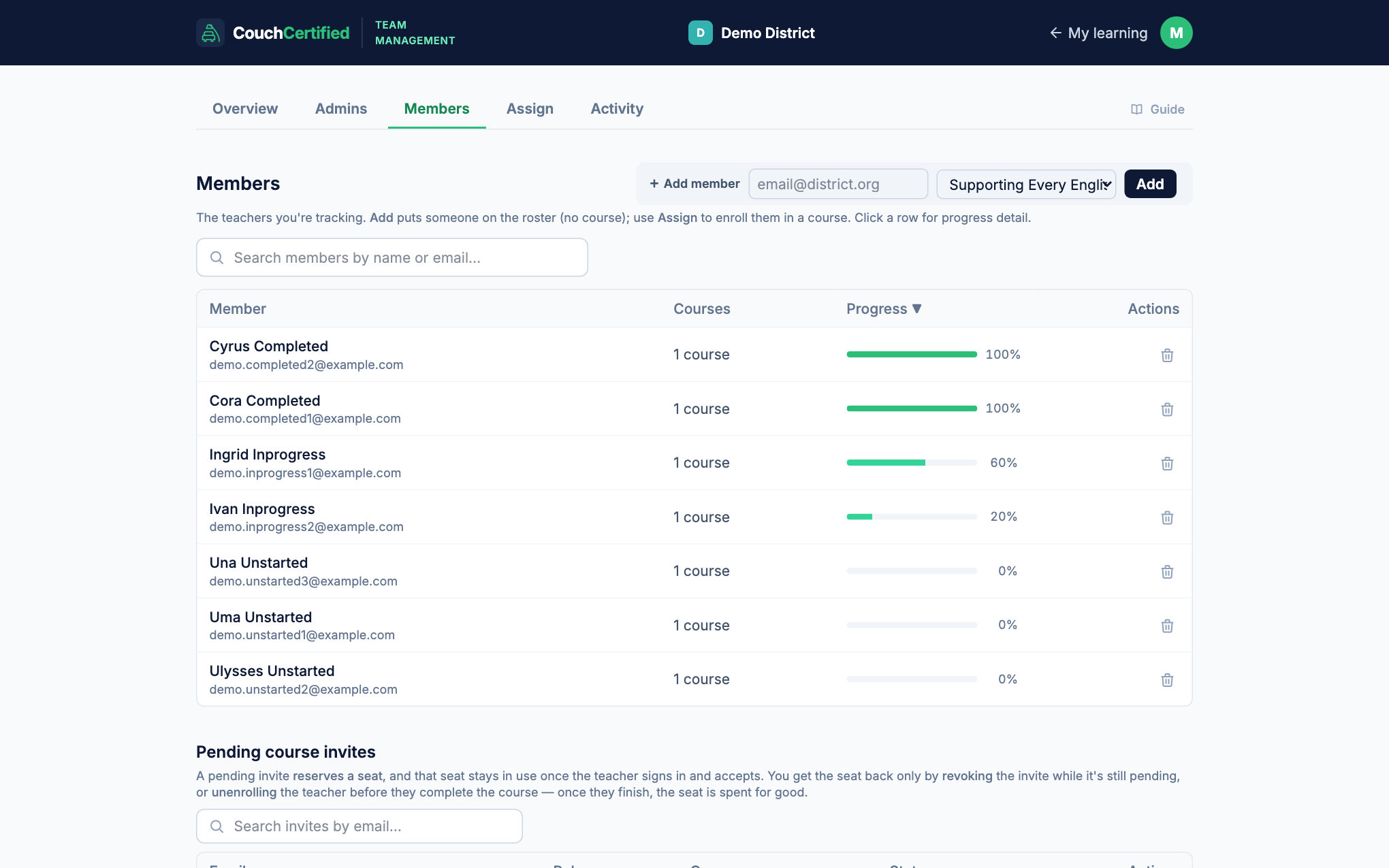Click the Pending course invites heading
The image size is (1389, 868).
click(285, 752)
